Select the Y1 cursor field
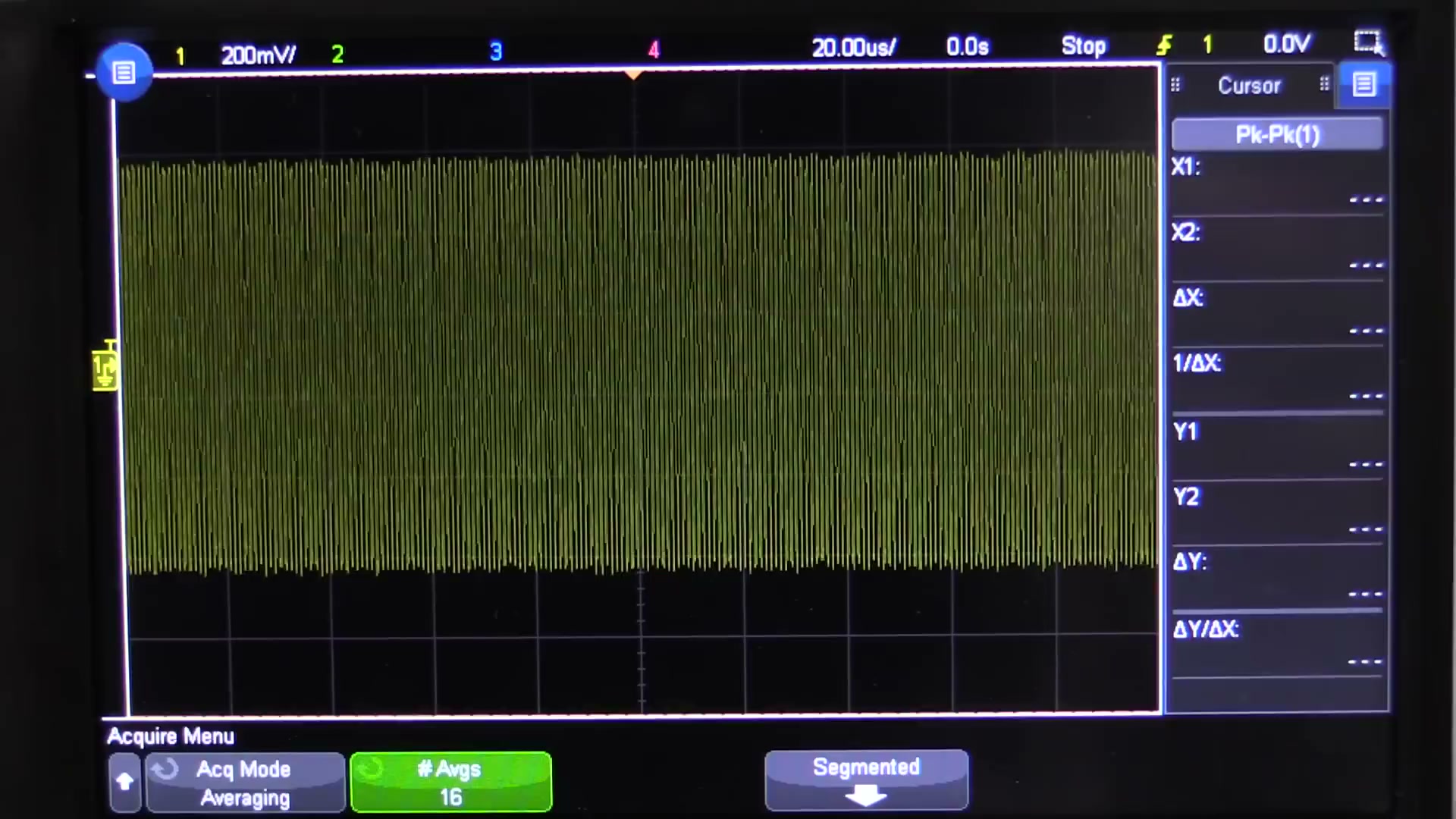 tap(1277, 447)
